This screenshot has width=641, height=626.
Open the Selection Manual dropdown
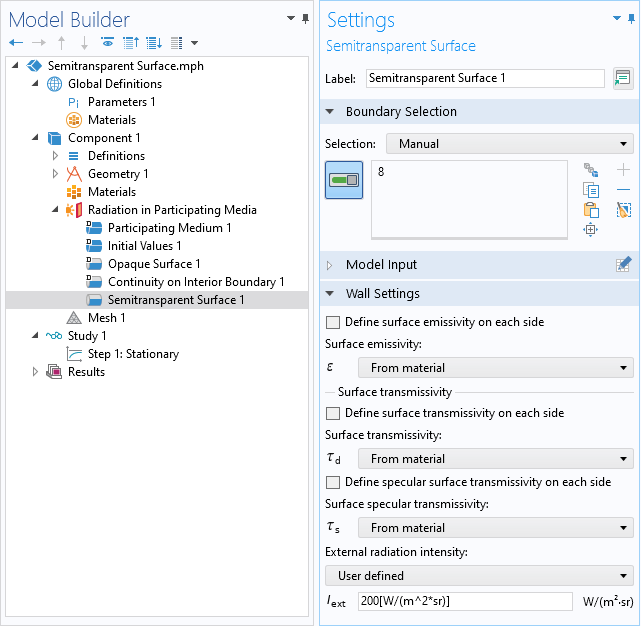coord(509,144)
